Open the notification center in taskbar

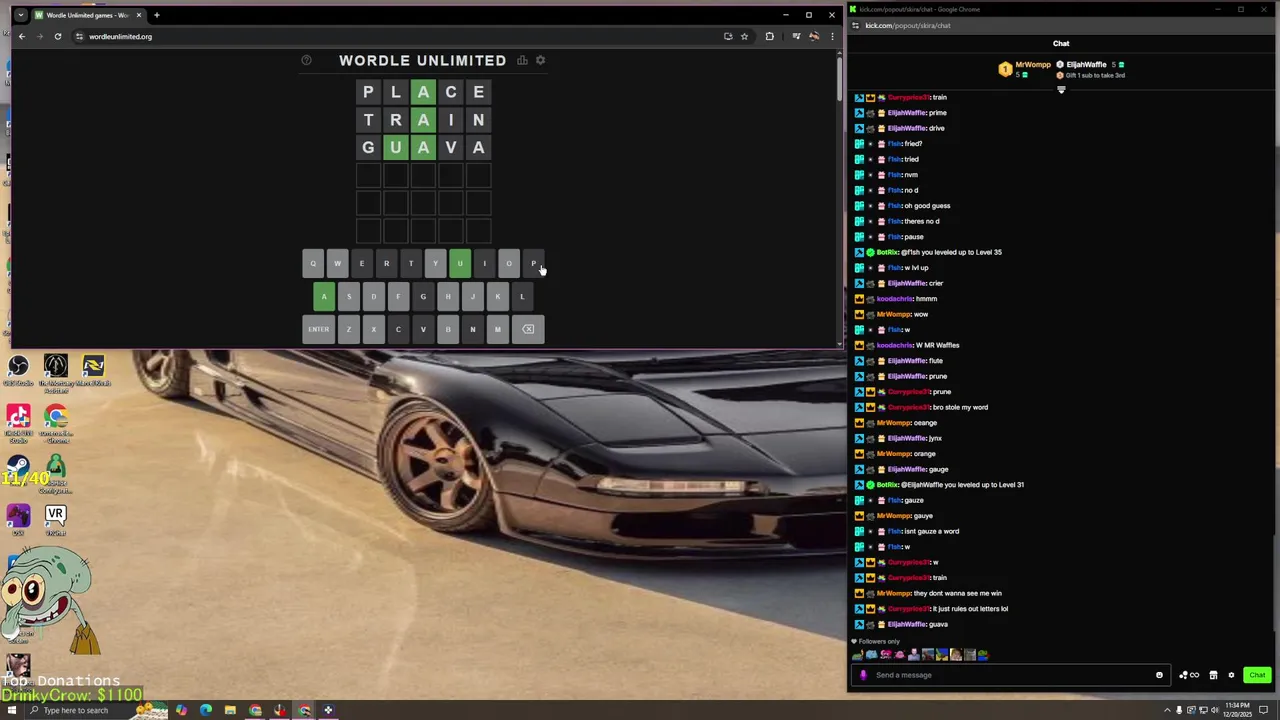1264,710
